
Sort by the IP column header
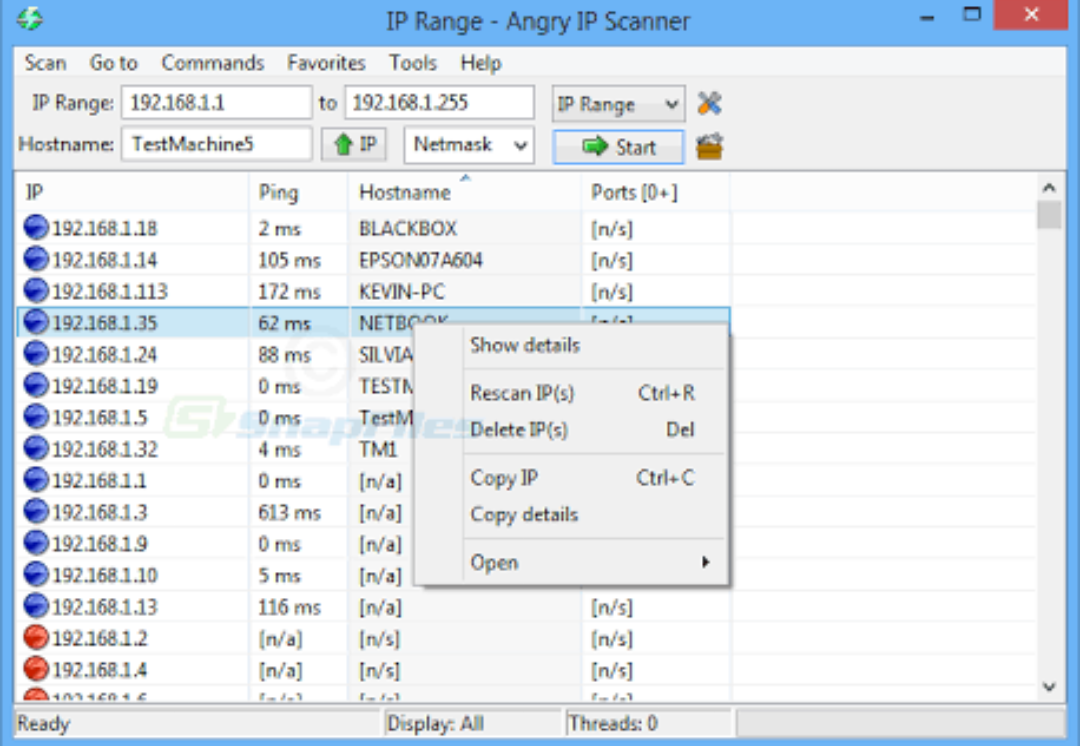pos(132,192)
